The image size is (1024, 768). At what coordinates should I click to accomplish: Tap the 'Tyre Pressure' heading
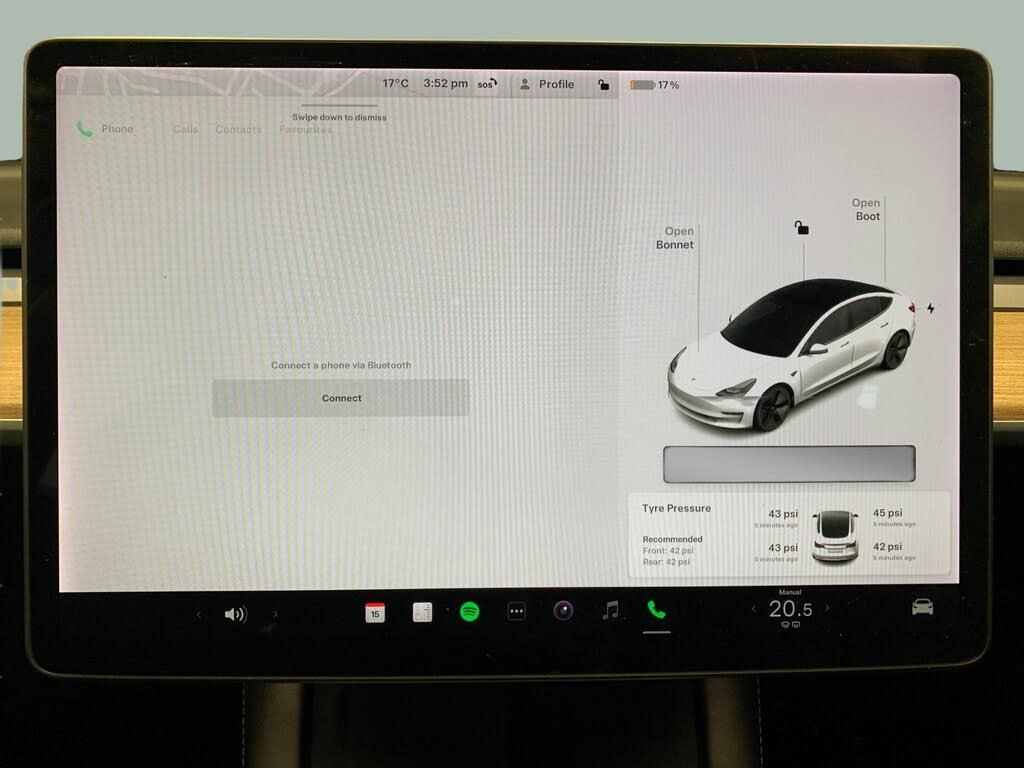(677, 508)
